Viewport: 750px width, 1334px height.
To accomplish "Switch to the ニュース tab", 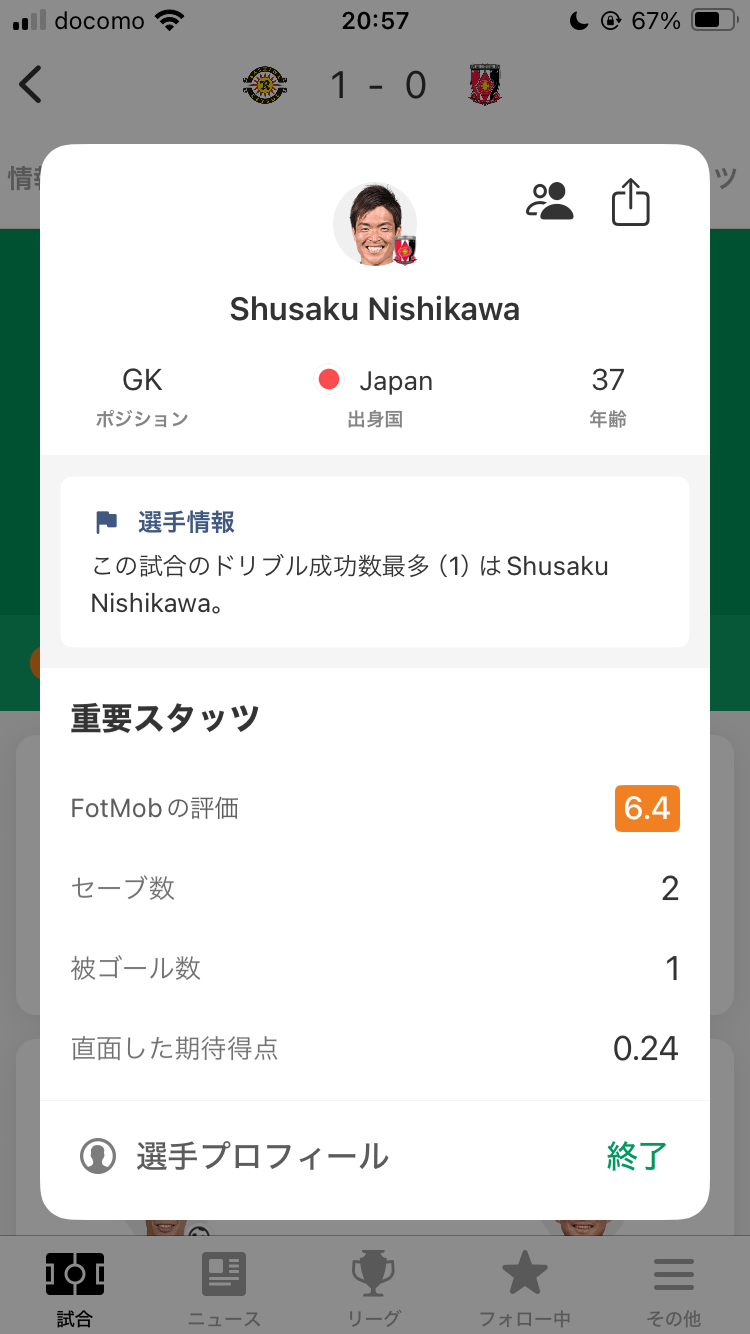I will click(x=224, y=1288).
